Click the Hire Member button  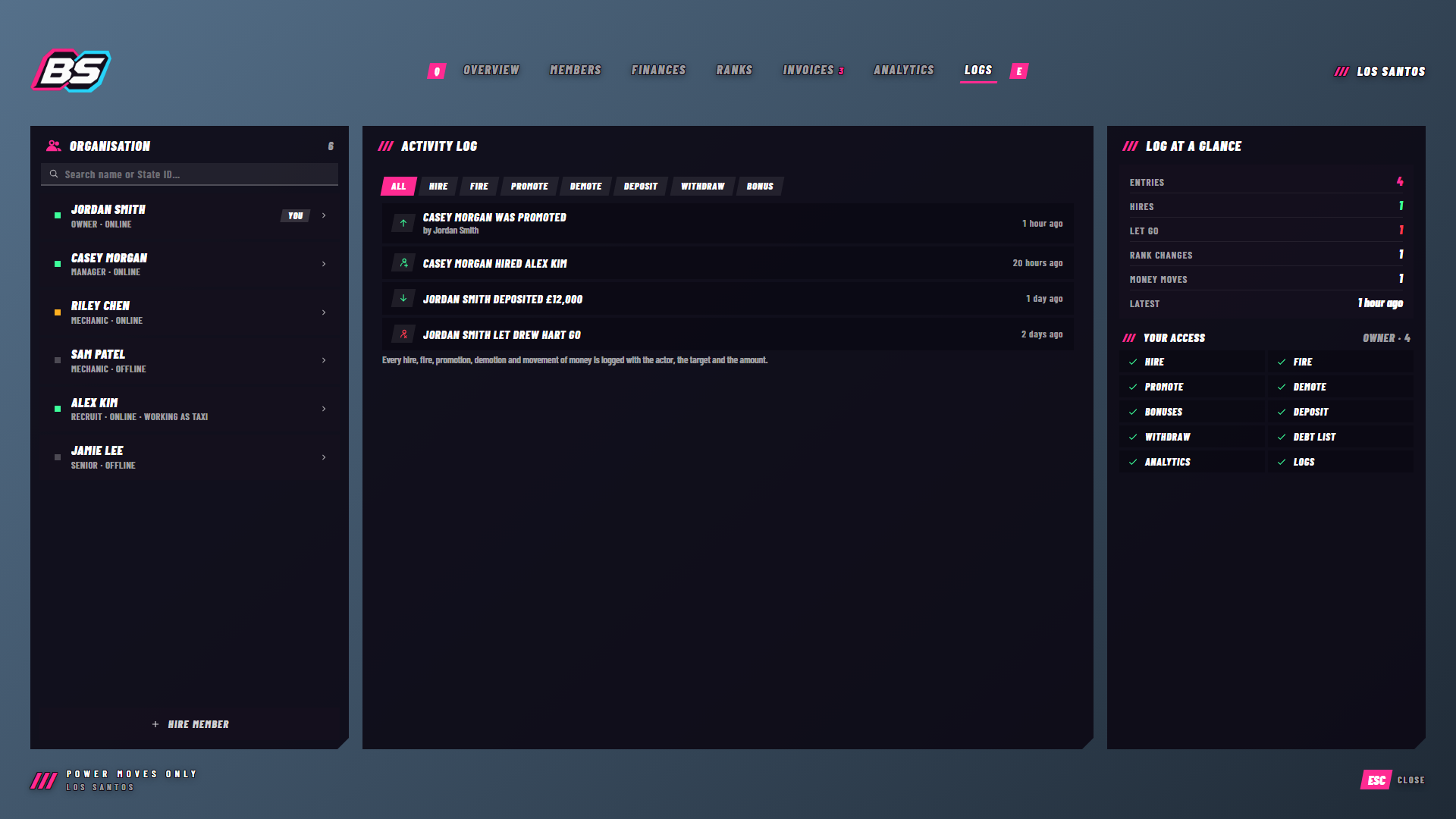[190, 724]
